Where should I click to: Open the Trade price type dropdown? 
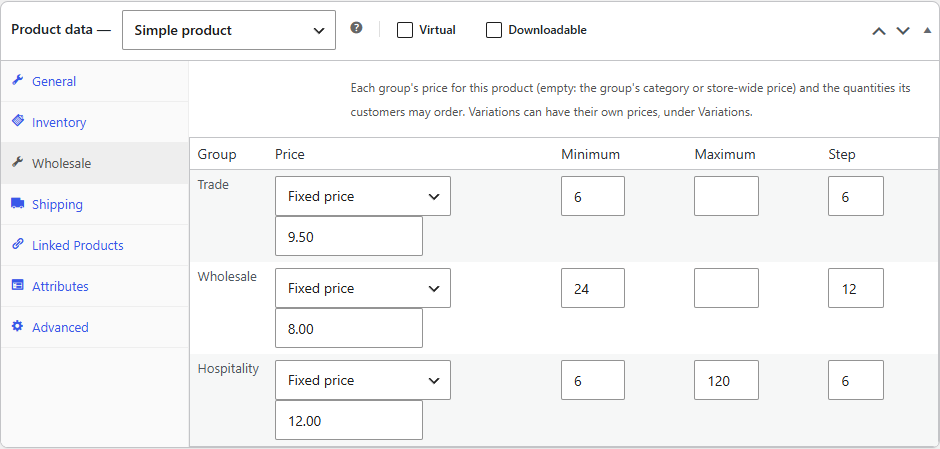pos(363,196)
